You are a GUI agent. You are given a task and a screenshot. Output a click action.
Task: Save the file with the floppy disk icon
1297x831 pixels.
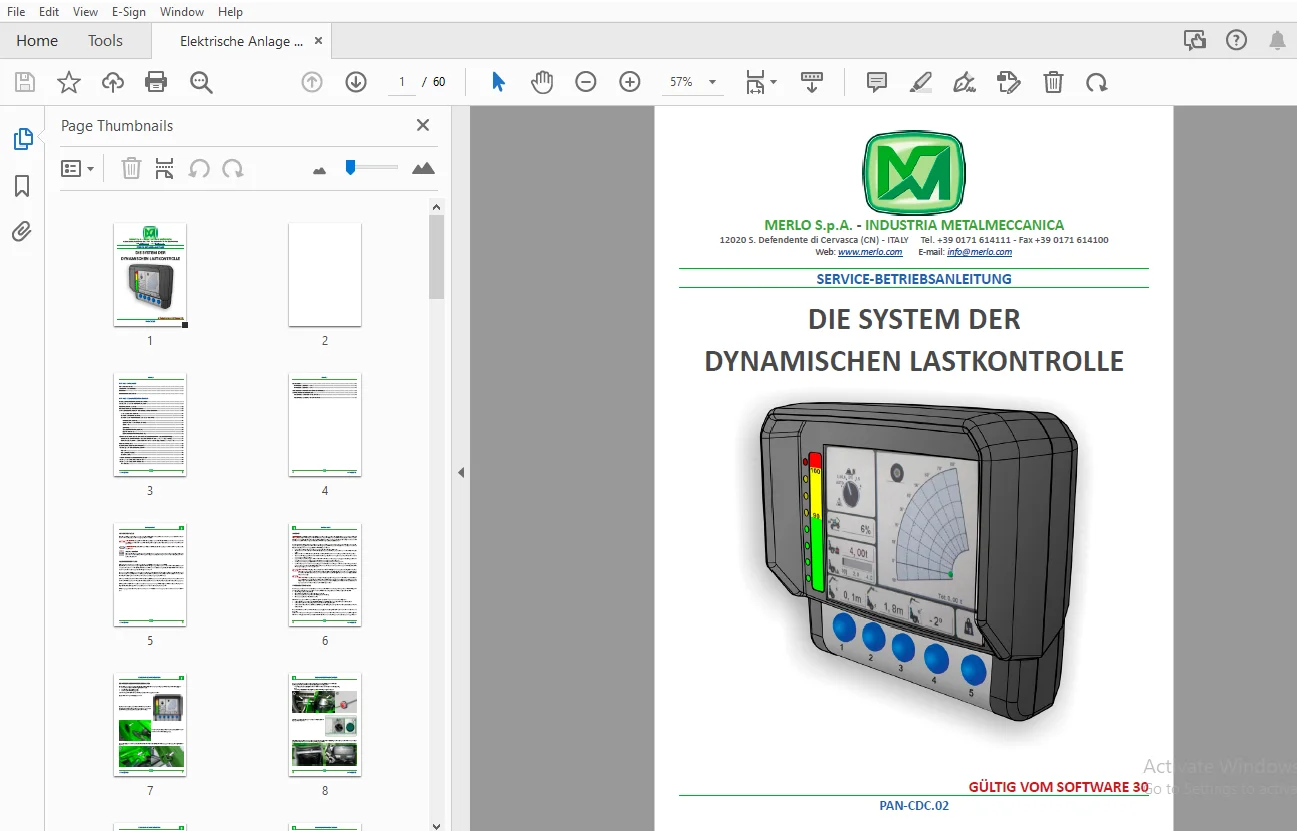tap(25, 82)
